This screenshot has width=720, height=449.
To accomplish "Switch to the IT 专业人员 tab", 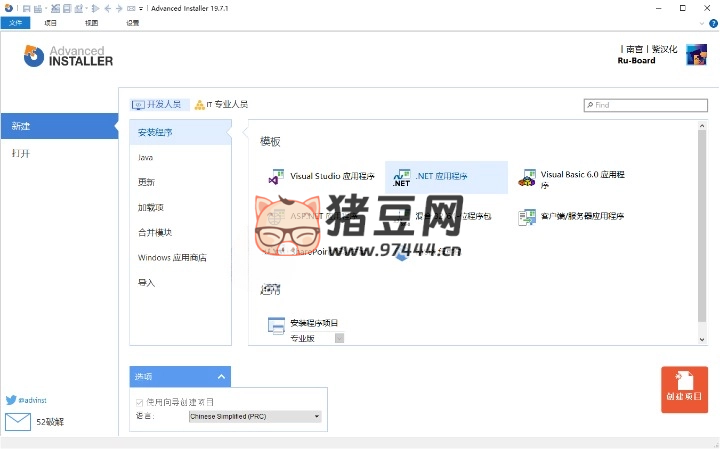I will (222, 104).
